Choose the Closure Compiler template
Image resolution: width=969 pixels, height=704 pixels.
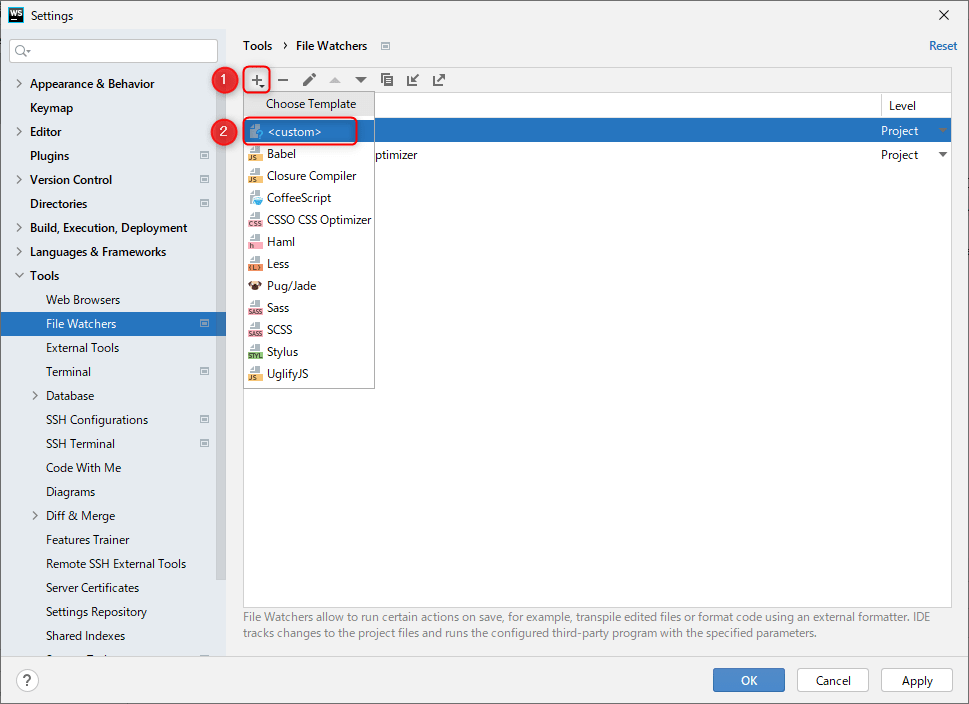click(309, 176)
